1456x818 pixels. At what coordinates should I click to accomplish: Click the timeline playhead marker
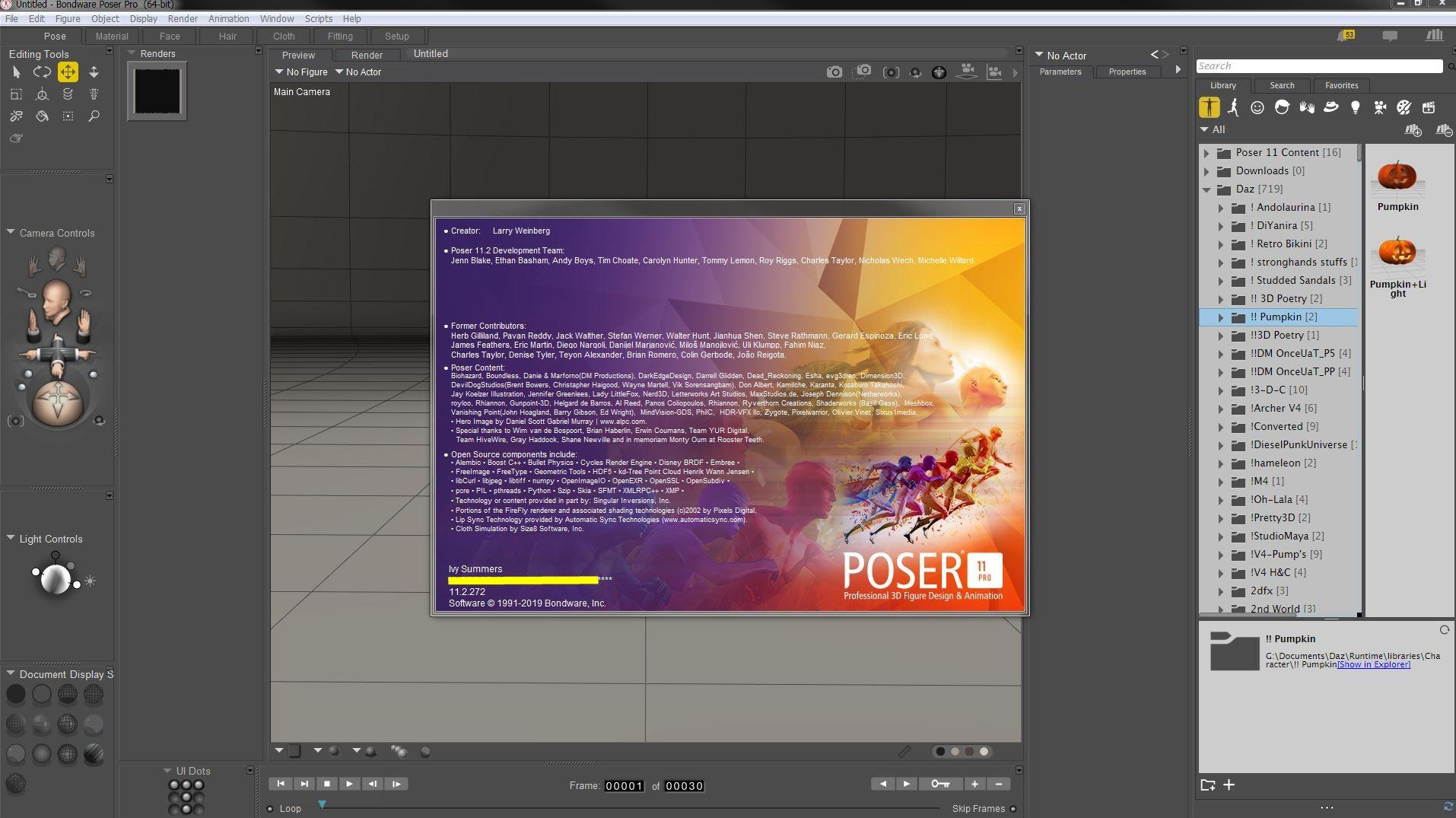point(323,804)
